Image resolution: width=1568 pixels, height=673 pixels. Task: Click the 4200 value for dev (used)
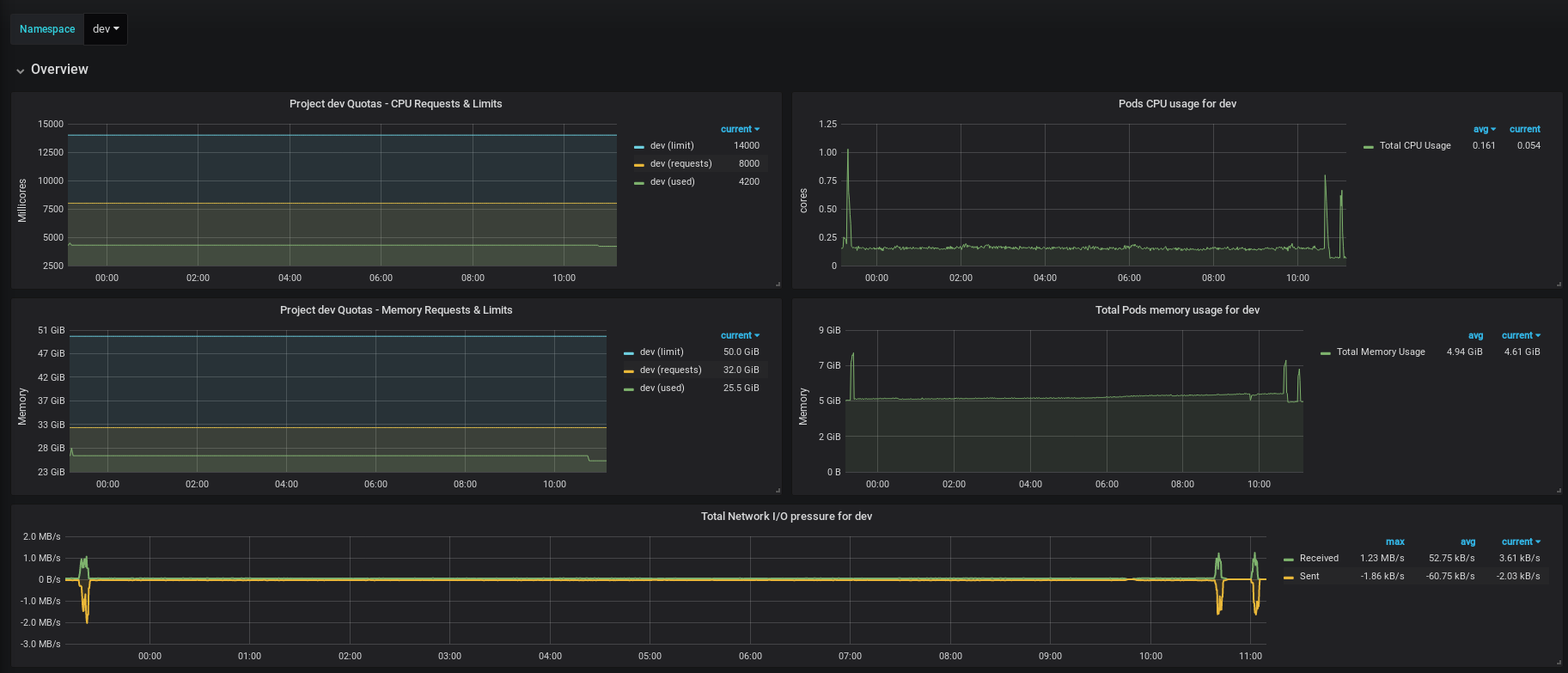(x=749, y=182)
